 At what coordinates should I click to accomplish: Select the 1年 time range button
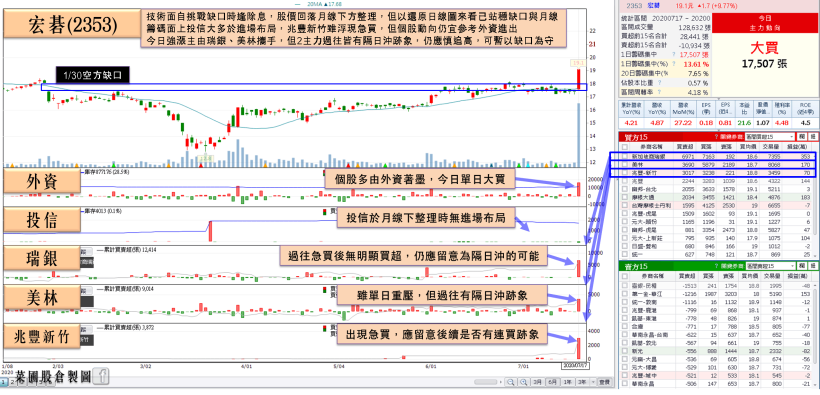pyautogui.click(x=568, y=382)
